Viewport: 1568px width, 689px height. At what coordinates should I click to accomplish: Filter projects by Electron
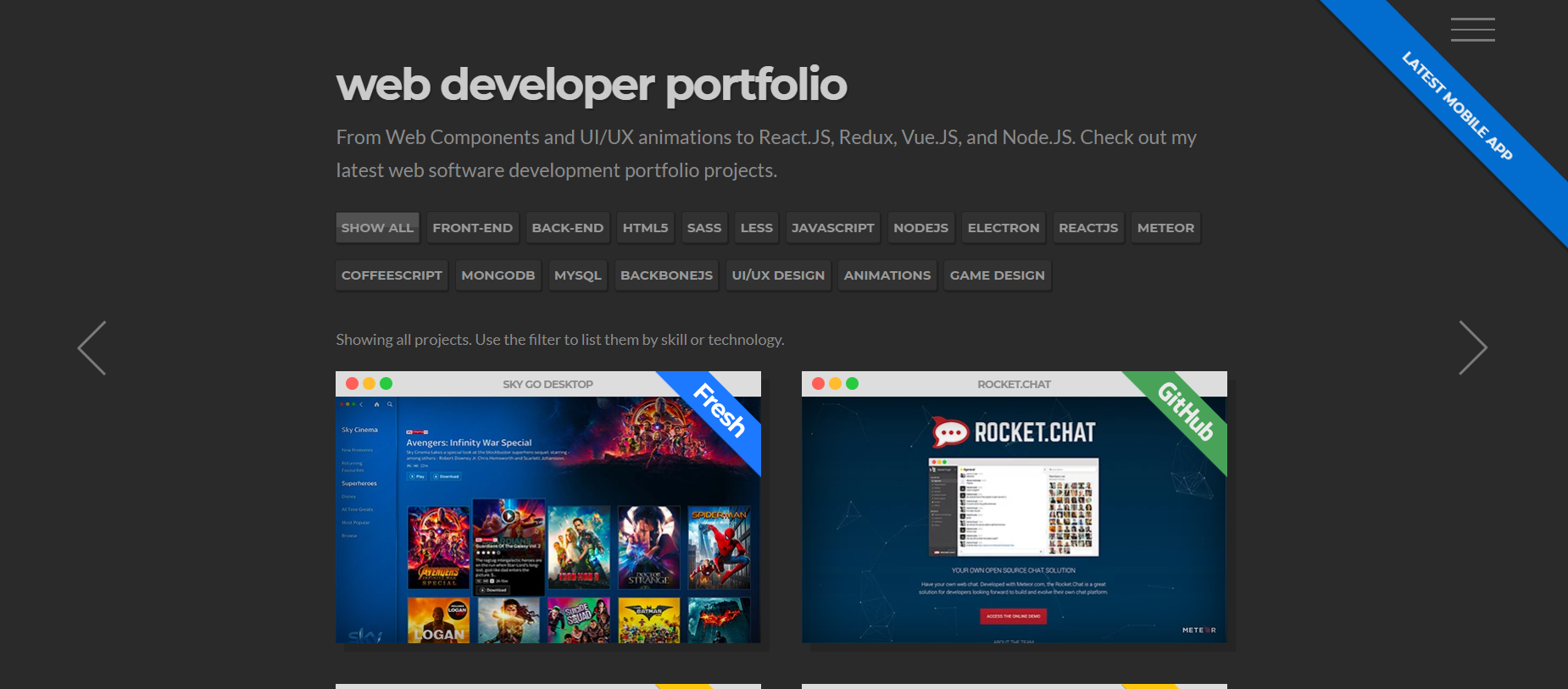[x=1004, y=228]
